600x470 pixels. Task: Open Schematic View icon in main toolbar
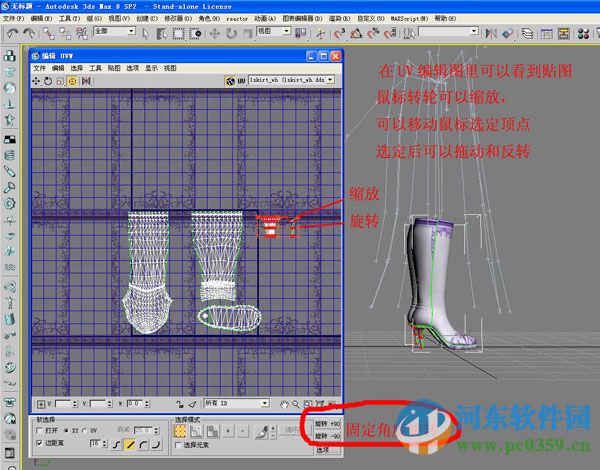click(563, 34)
